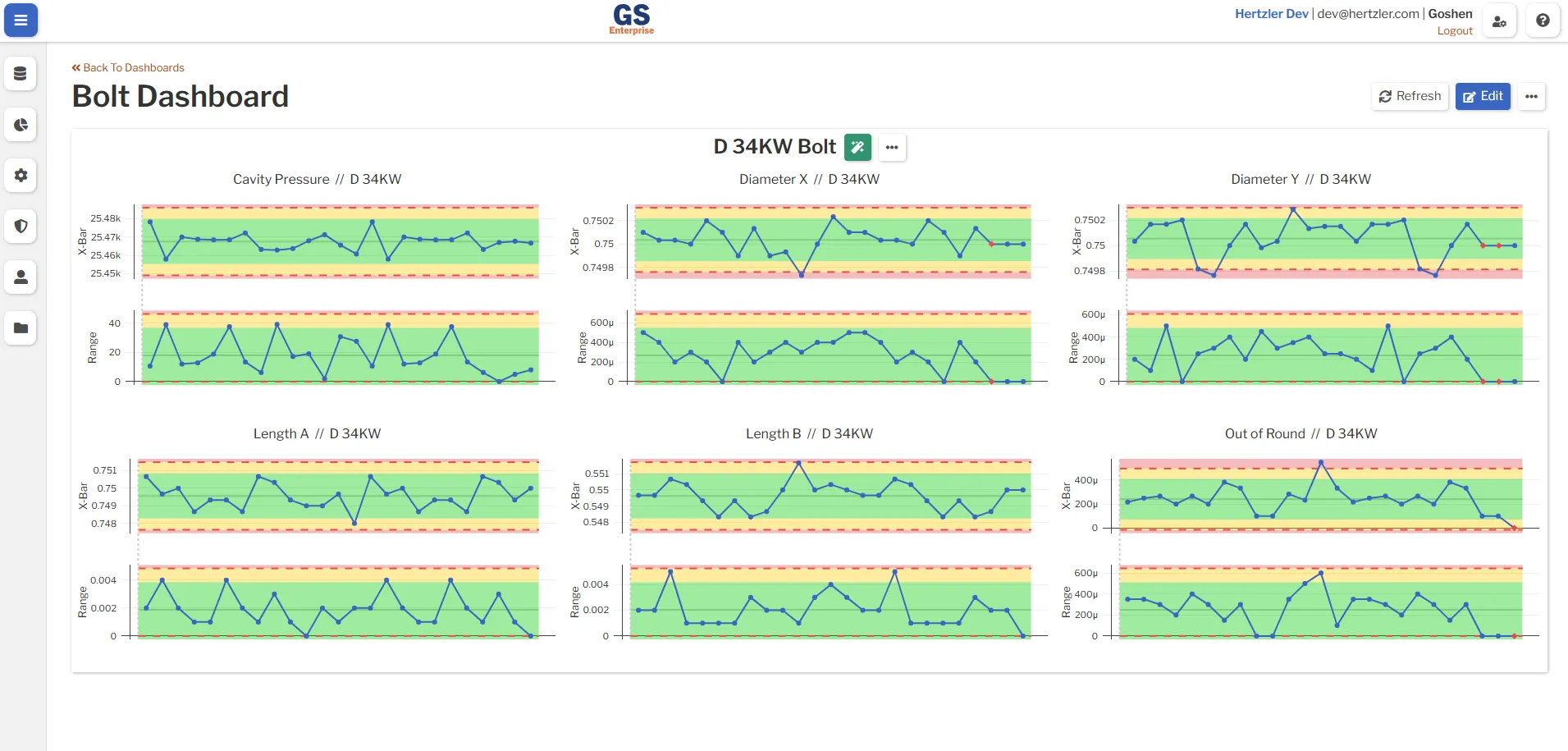Open the user profile sidebar icon
The image size is (1568, 751).
coord(21,277)
